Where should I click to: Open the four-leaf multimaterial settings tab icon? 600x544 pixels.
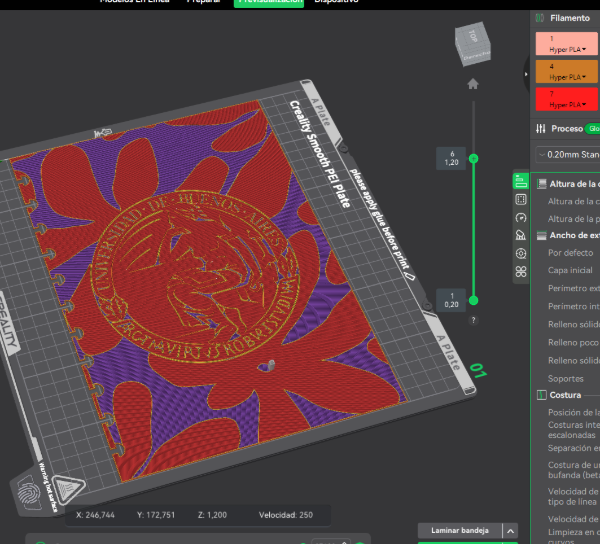click(521, 272)
